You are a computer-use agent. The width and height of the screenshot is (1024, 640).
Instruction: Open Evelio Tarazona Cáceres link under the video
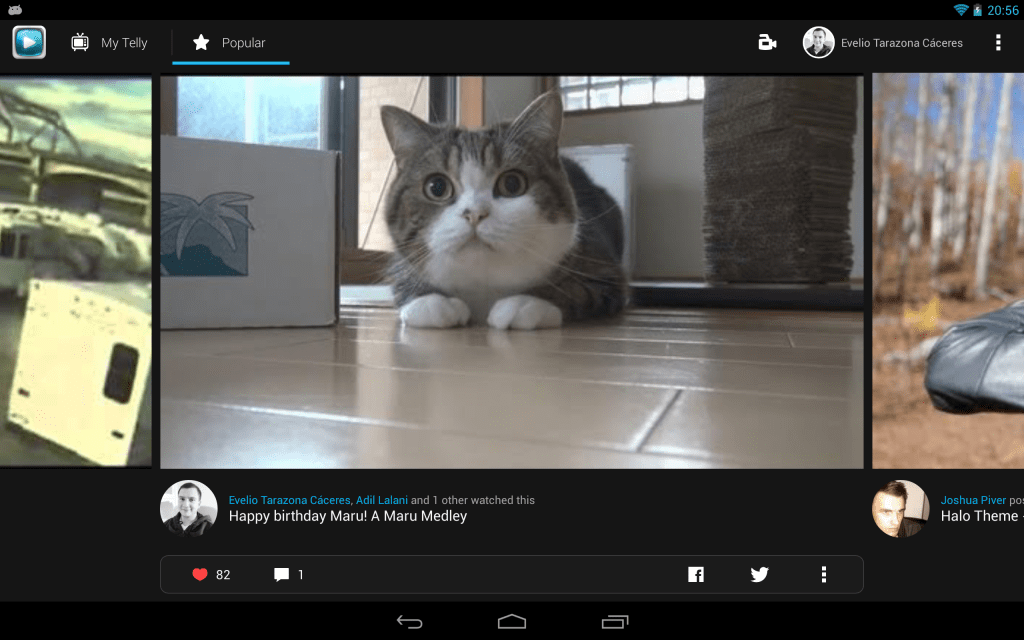pyautogui.click(x=289, y=500)
